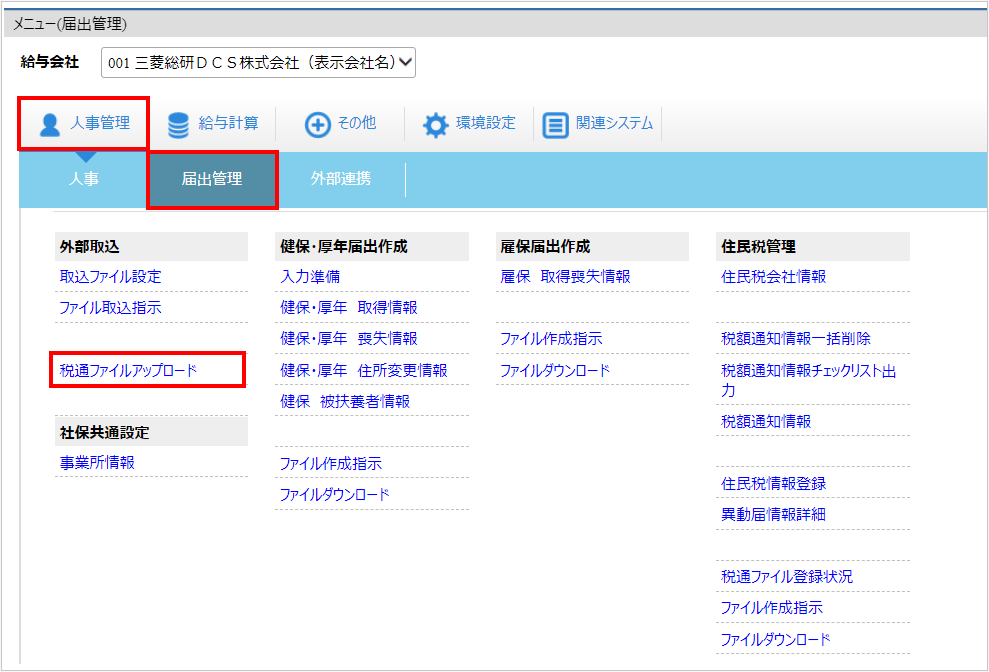The image size is (989, 672).
Task: Switch to the 外部連携 sub-tab
Action: (341, 179)
